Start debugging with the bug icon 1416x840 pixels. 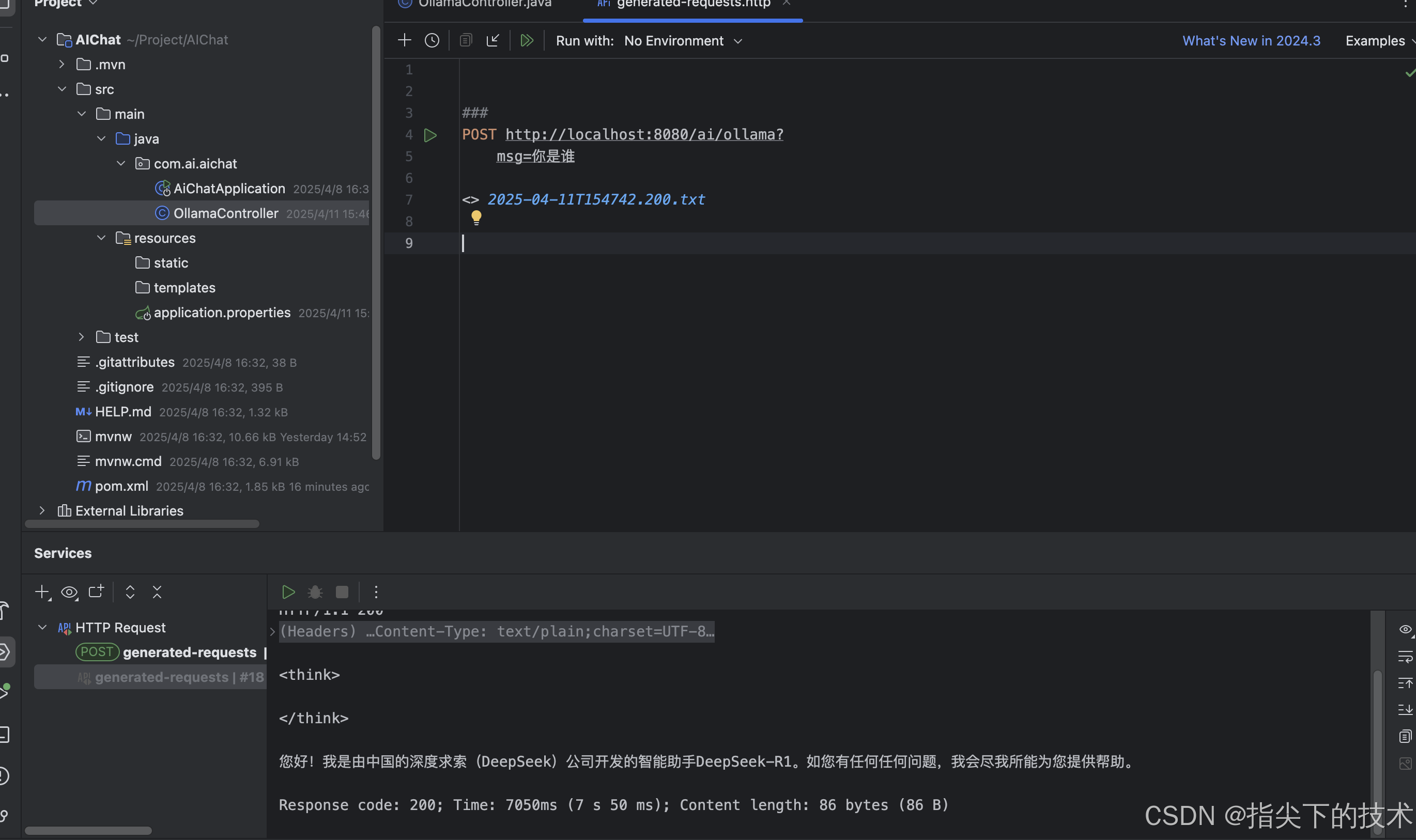pos(315,592)
